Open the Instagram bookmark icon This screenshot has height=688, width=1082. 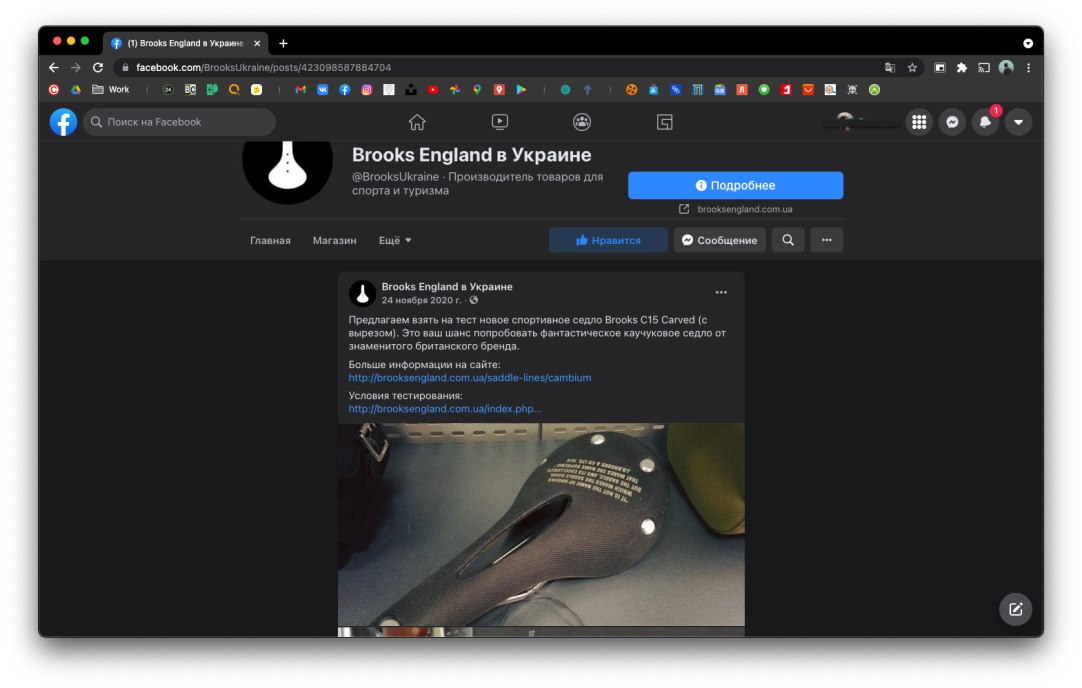point(367,90)
